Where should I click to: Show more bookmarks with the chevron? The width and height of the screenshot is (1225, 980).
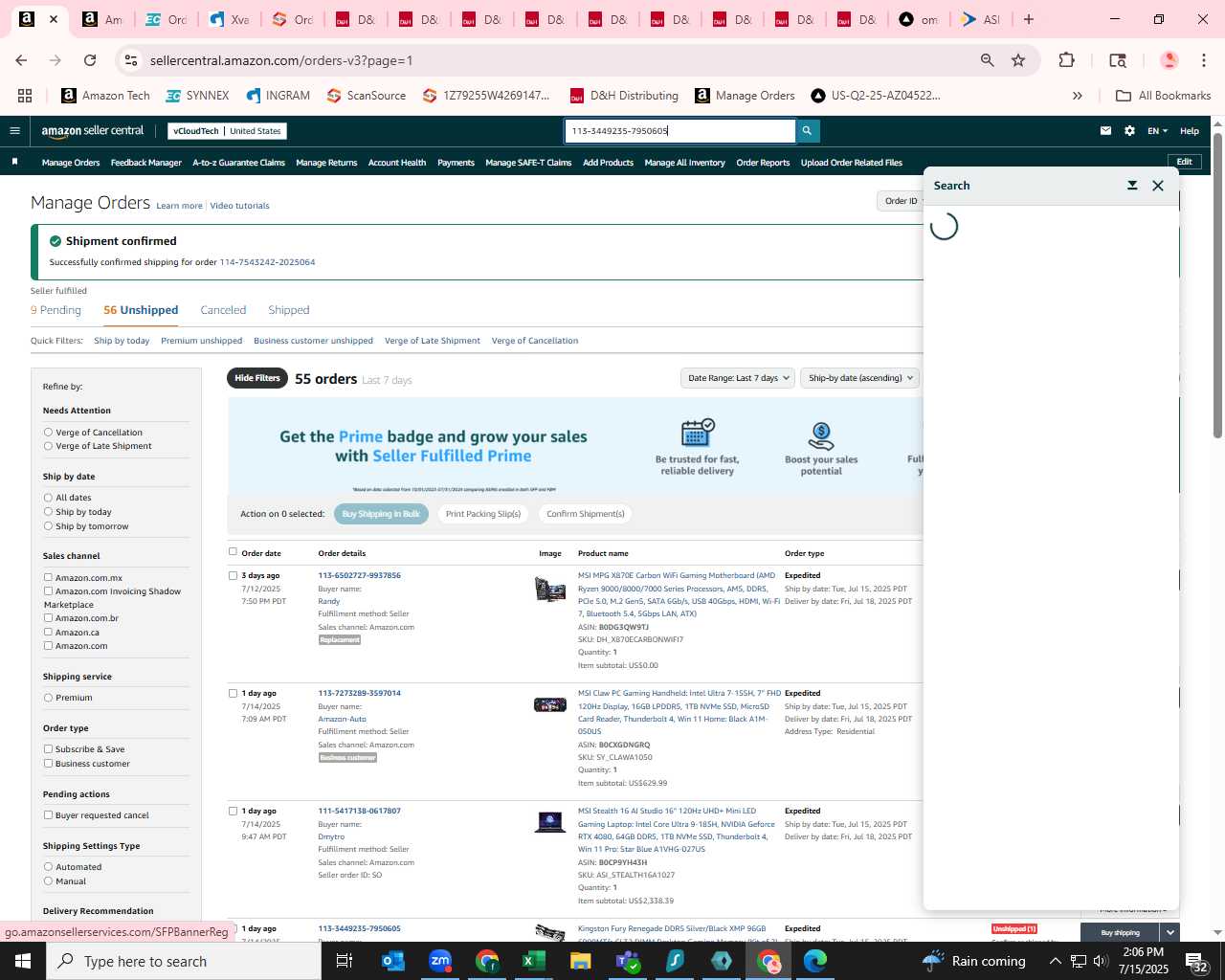tap(1078, 96)
